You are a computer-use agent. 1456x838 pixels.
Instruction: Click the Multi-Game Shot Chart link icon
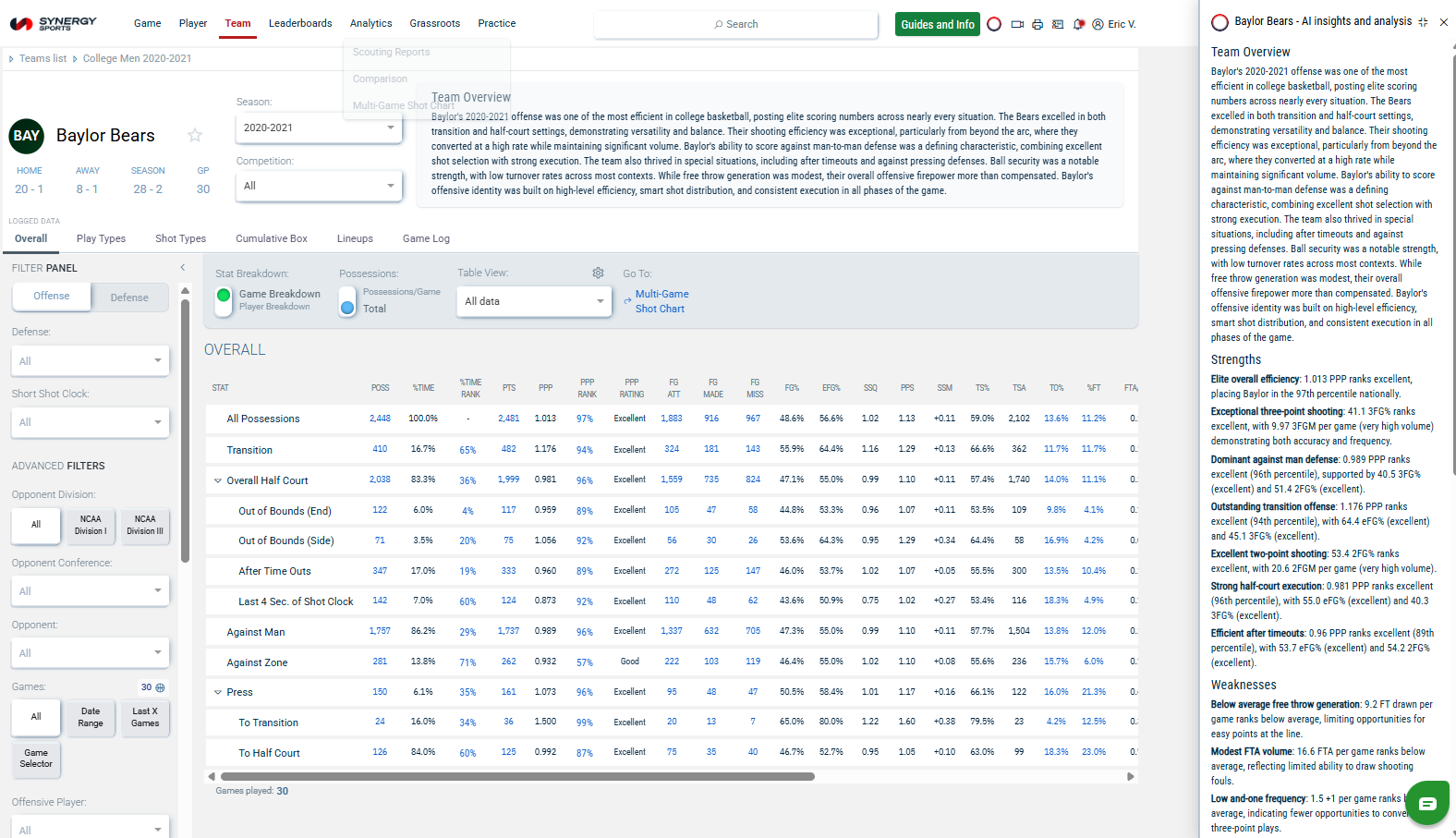[628, 301]
